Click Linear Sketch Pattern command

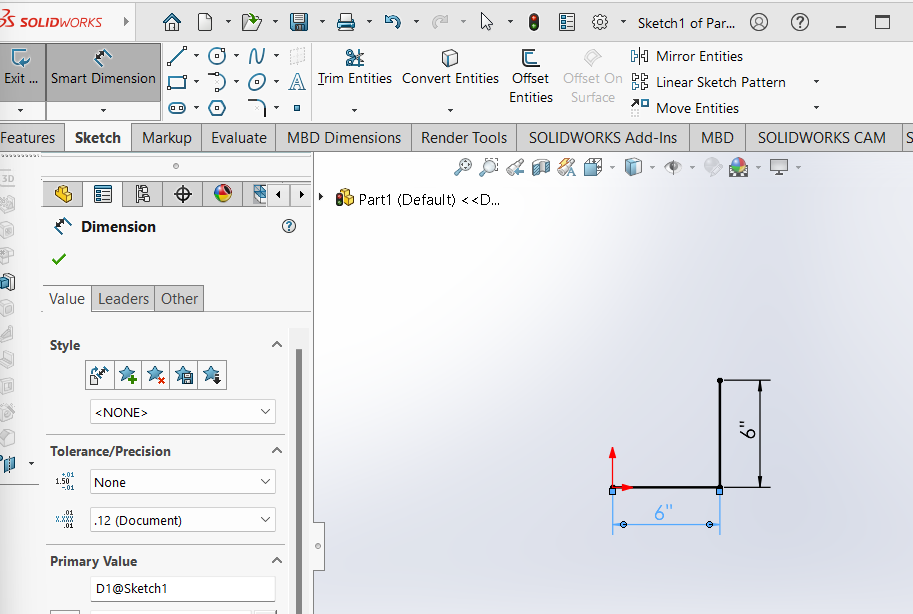point(709,82)
